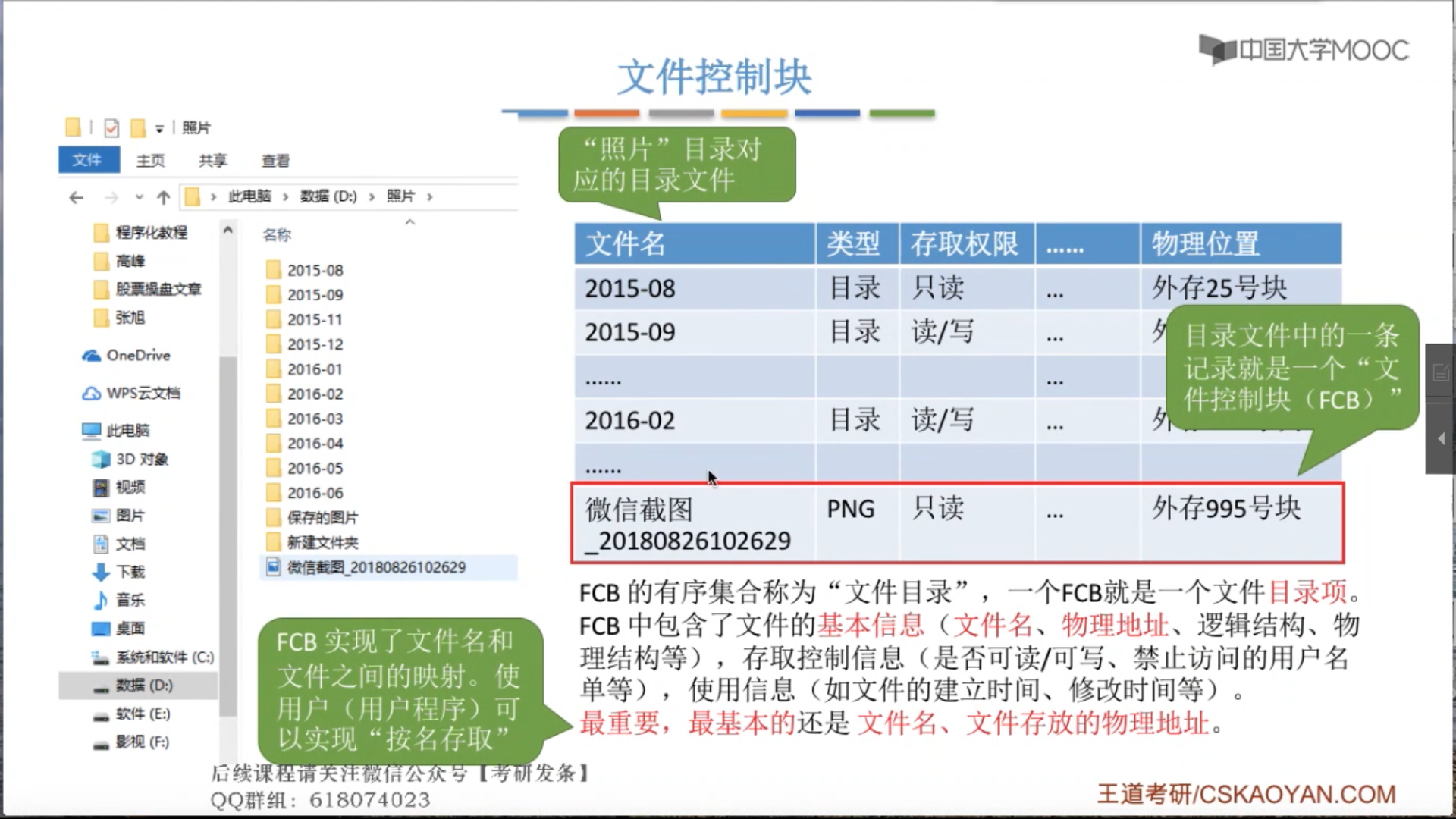Switch to the 查看 ribbon tab
Image resolution: width=1456 pixels, height=819 pixels.
click(x=275, y=161)
